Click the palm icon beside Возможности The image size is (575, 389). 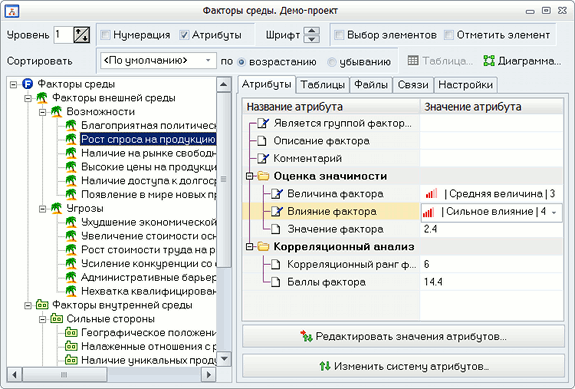coord(56,111)
